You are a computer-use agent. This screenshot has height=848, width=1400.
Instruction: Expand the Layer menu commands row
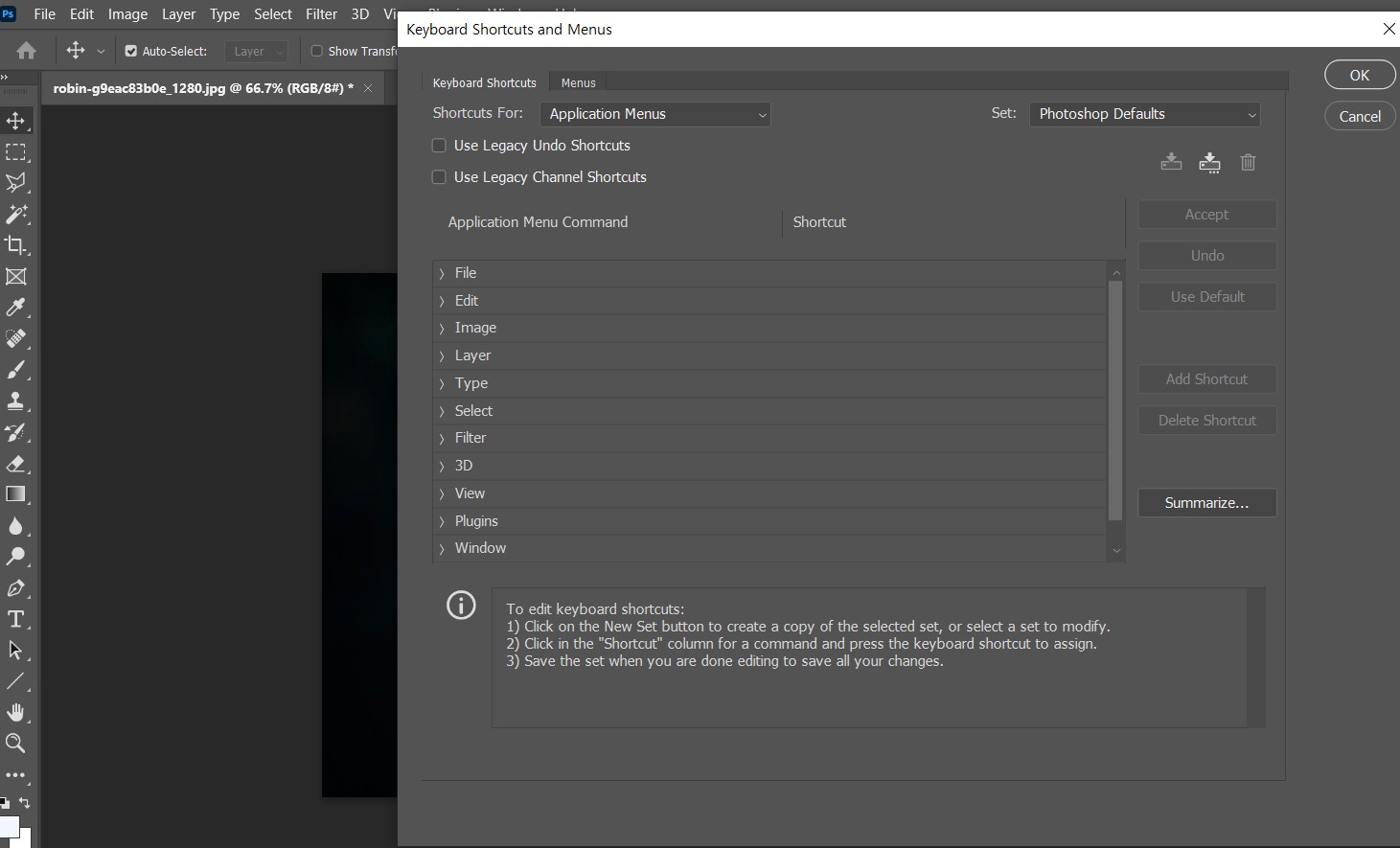coord(769,355)
